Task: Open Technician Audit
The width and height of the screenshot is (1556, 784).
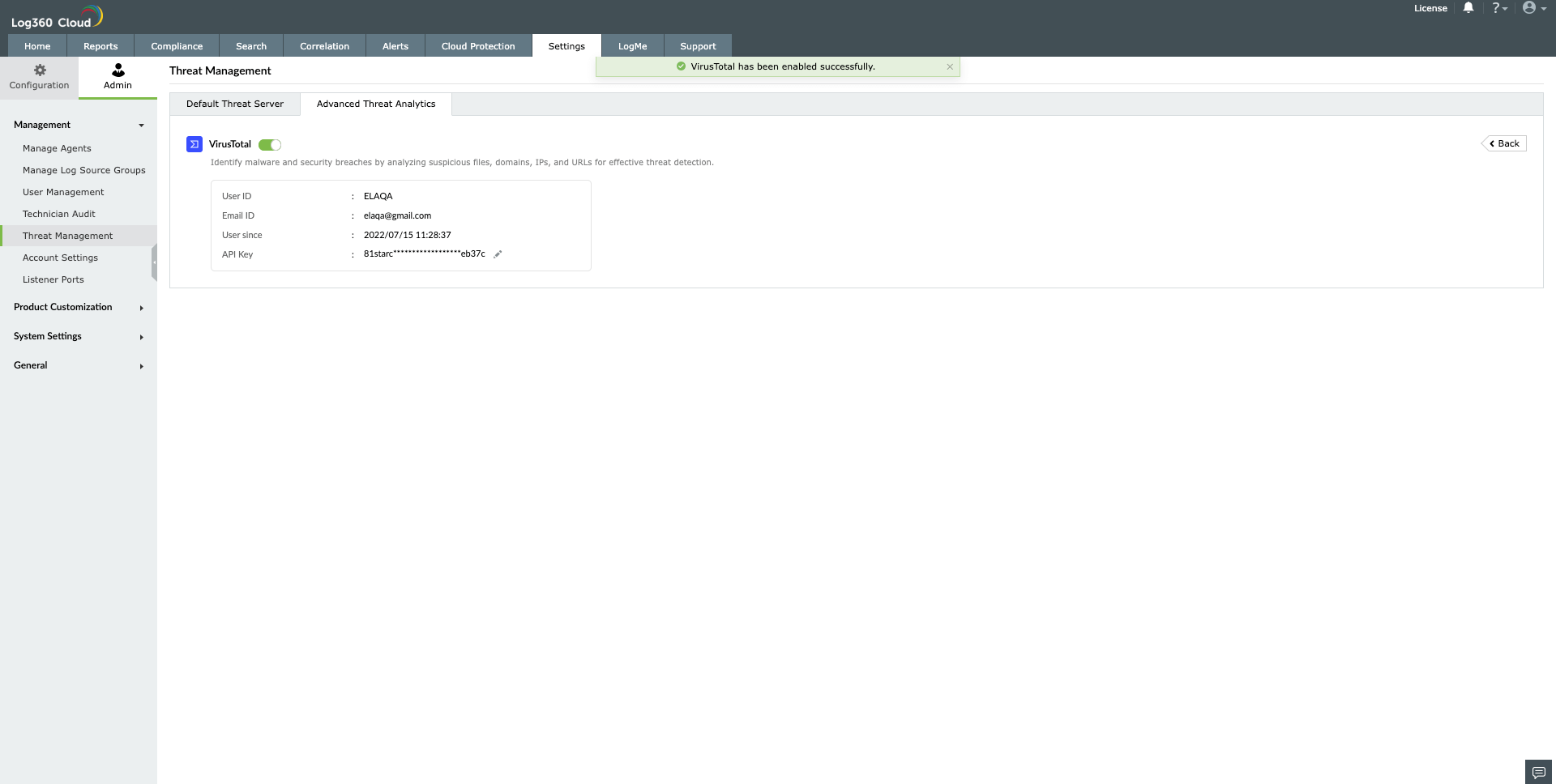Action: 59,214
